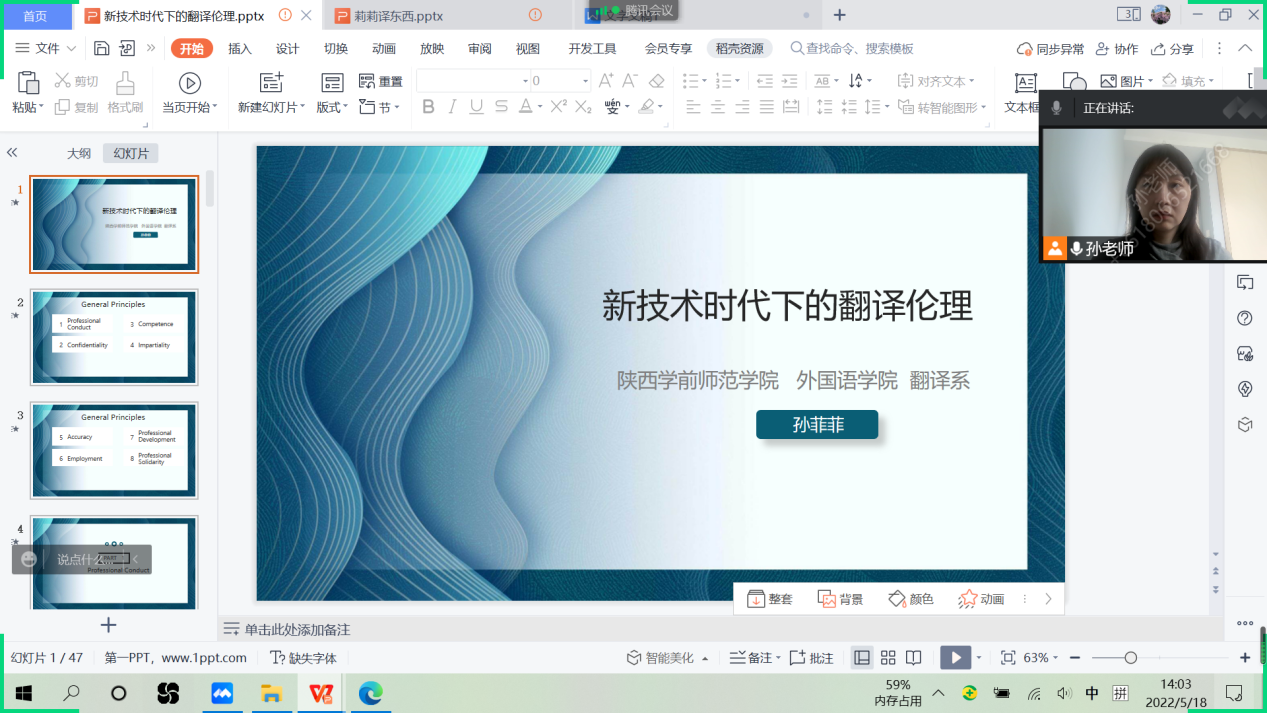
Task: Toggle Italic text formatting
Action: [452, 107]
